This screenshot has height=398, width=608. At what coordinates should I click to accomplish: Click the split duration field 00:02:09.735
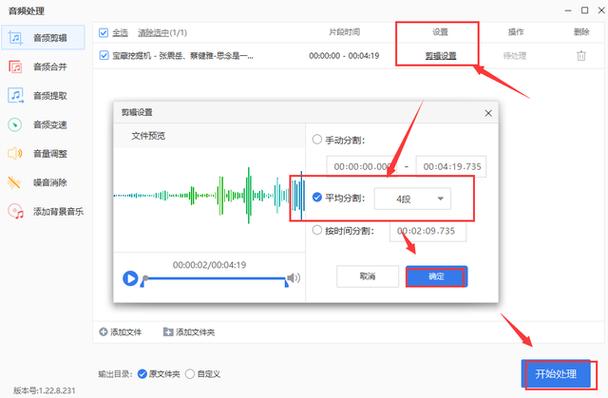pos(428,231)
